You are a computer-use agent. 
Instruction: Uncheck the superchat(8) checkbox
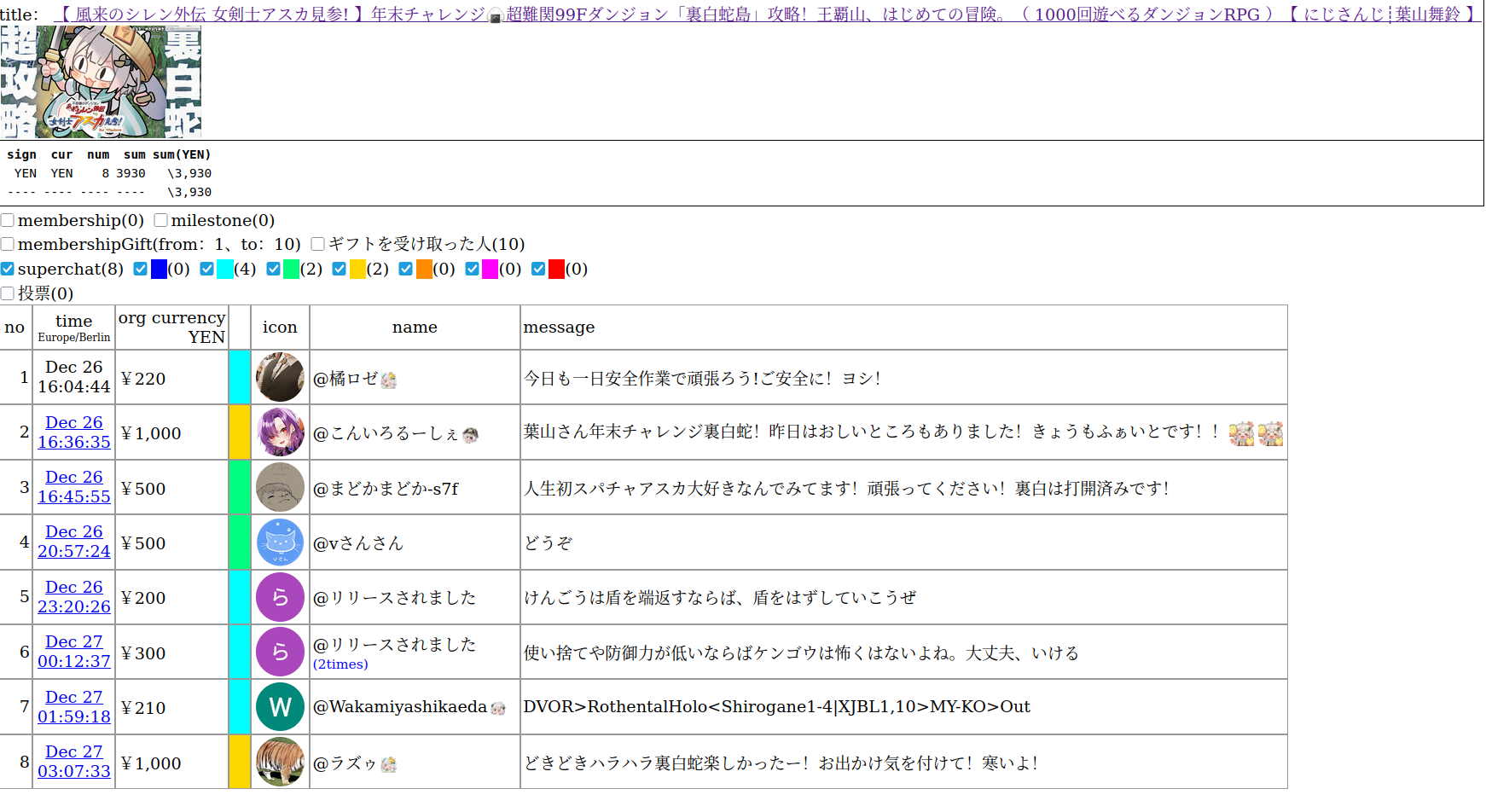pos(8,269)
